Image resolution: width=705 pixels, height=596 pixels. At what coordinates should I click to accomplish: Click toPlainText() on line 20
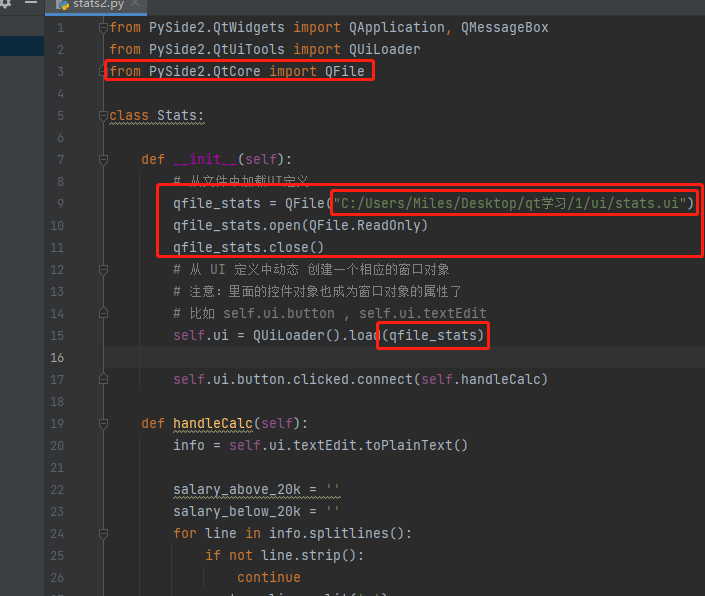click(416, 446)
